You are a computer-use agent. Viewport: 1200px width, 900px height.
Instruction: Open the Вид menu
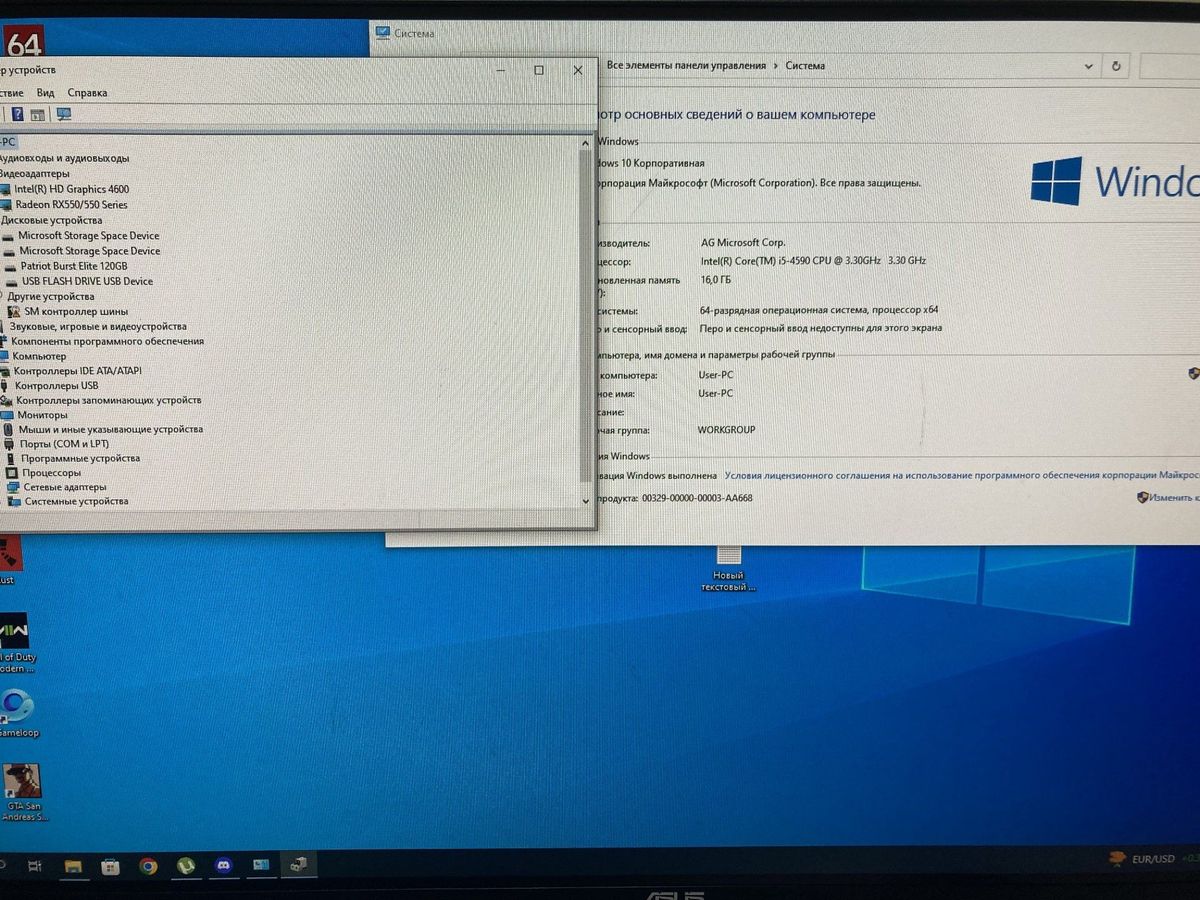click(x=45, y=93)
